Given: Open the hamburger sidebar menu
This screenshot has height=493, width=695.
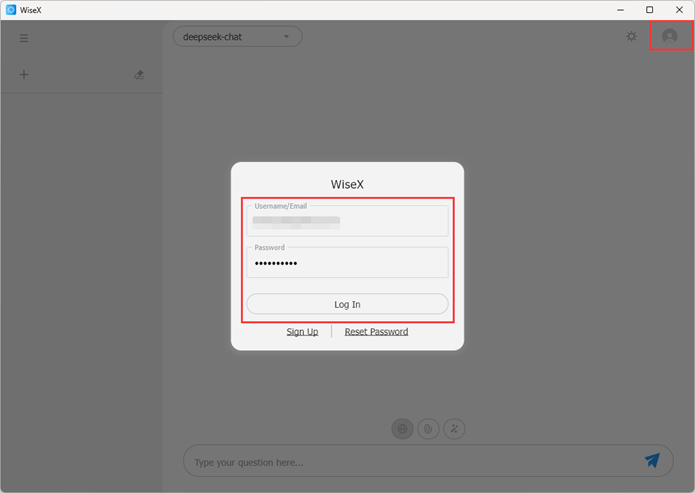Looking at the screenshot, I should (x=24, y=38).
